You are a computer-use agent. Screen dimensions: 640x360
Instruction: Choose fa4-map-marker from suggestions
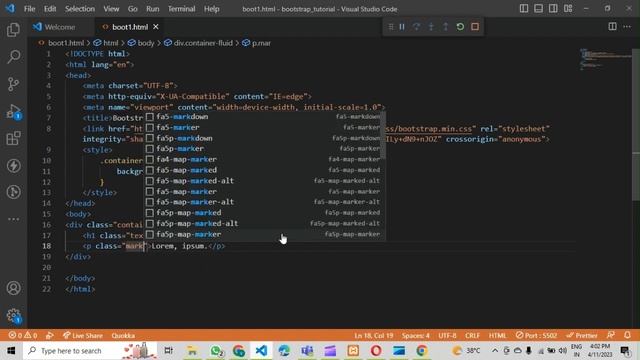(263, 159)
